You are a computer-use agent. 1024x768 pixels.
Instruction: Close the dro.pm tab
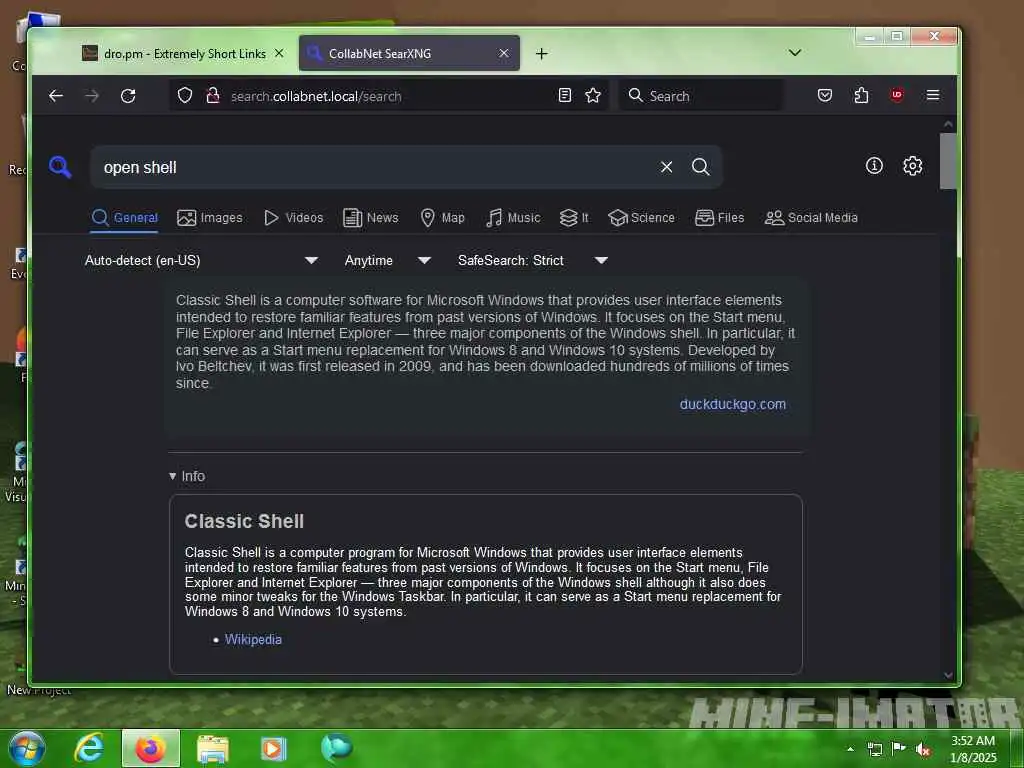pos(279,54)
